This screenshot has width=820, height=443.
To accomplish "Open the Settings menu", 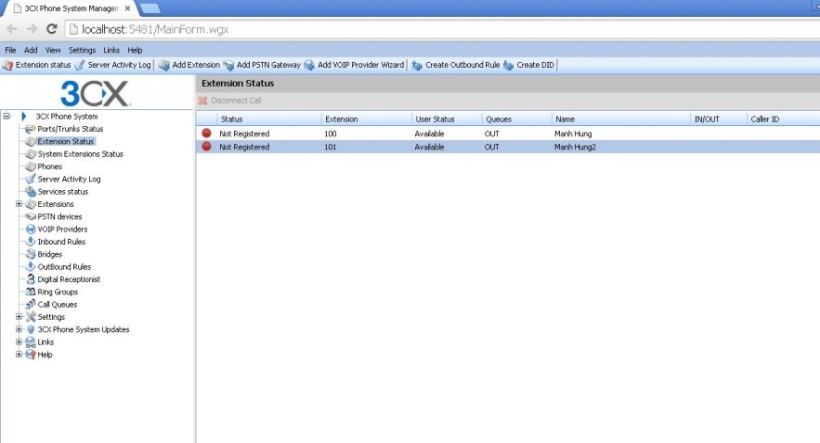I will (82, 50).
